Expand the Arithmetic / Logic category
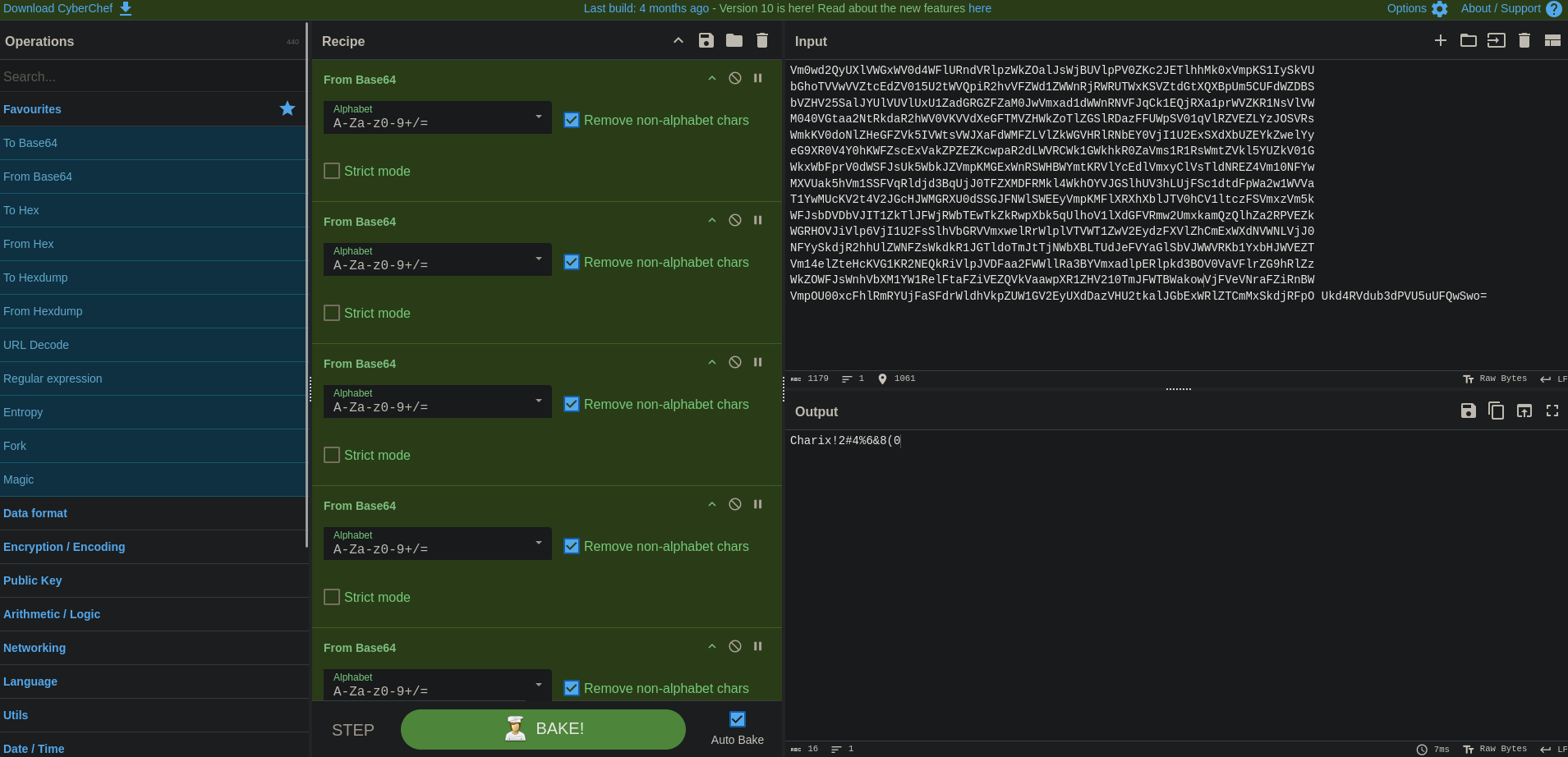The width and height of the screenshot is (1568, 757). [x=153, y=614]
